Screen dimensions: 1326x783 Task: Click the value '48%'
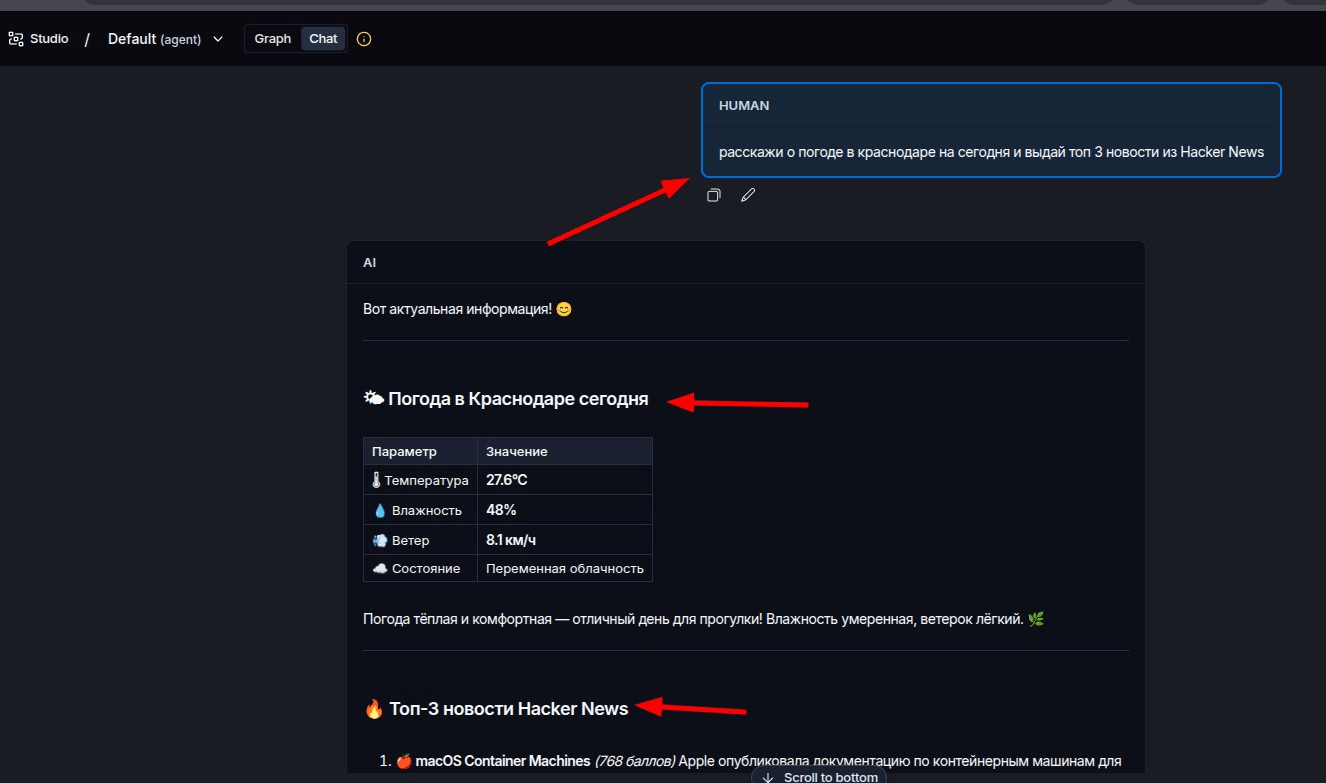(501, 510)
